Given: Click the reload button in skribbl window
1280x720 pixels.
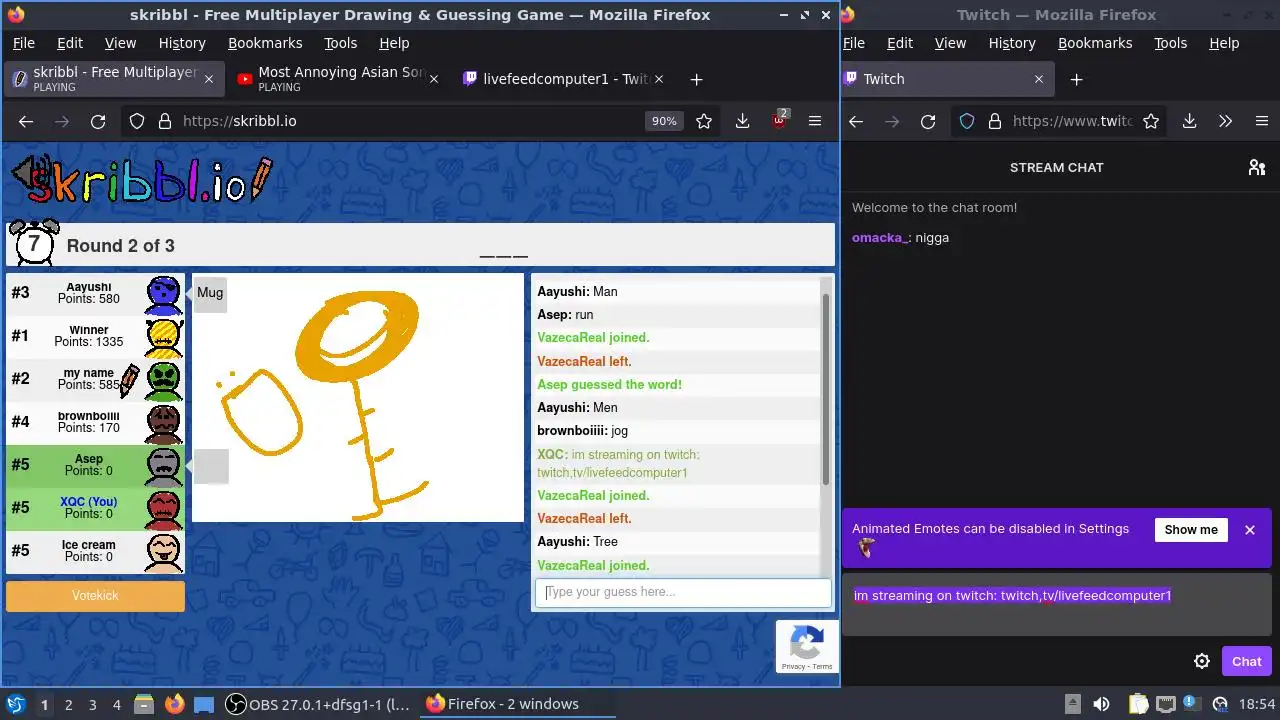Looking at the screenshot, I should coord(98,121).
